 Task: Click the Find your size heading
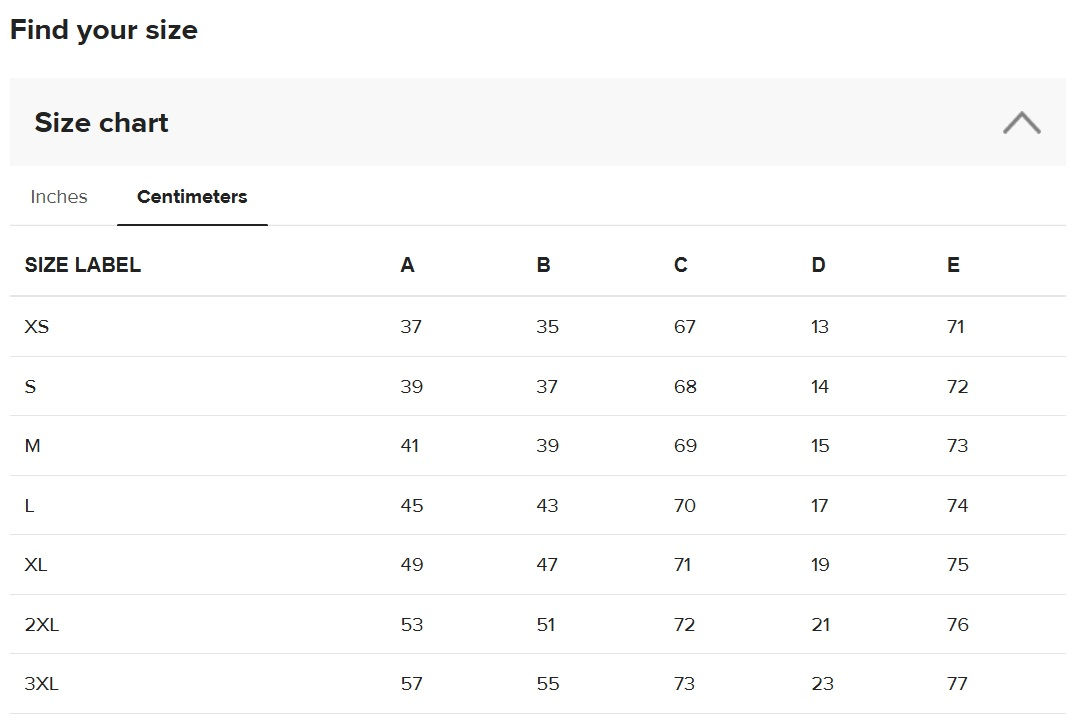click(104, 30)
